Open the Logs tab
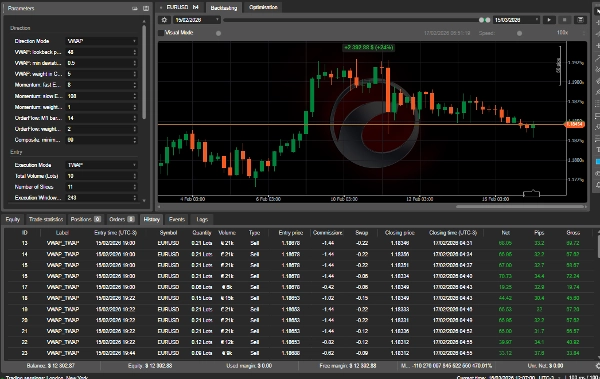Image resolution: width=600 pixels, height=379 pixels. (202, 219)
